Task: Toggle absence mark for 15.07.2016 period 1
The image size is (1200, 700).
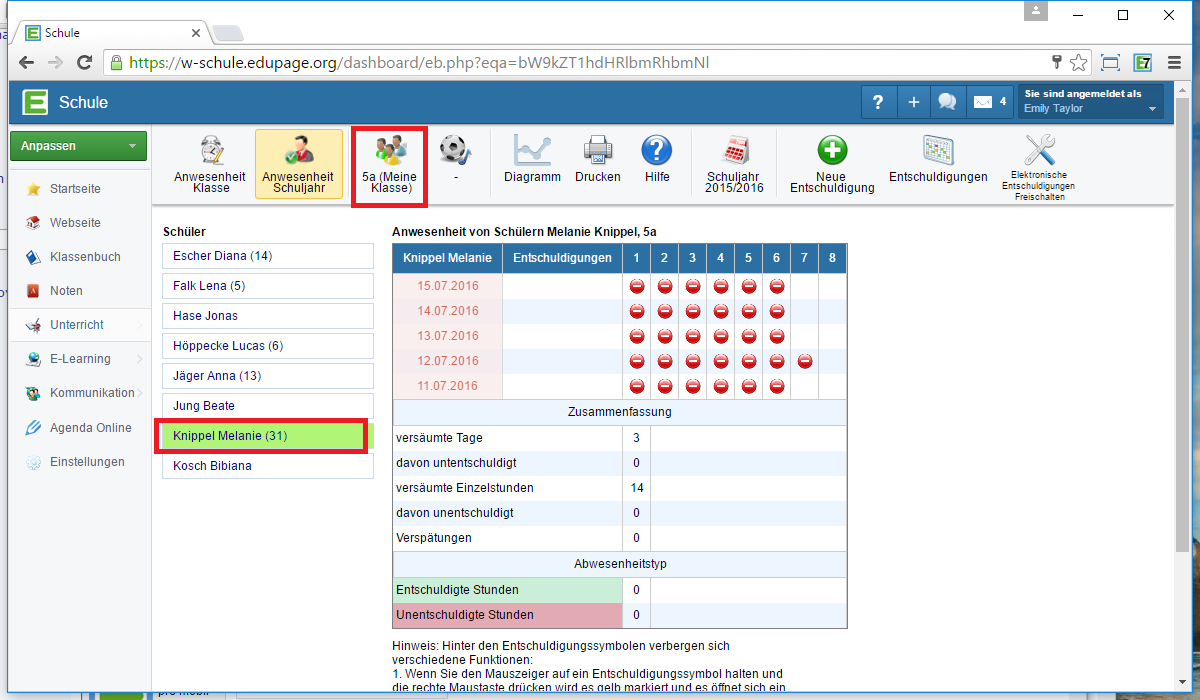Action: click(636, 286)
